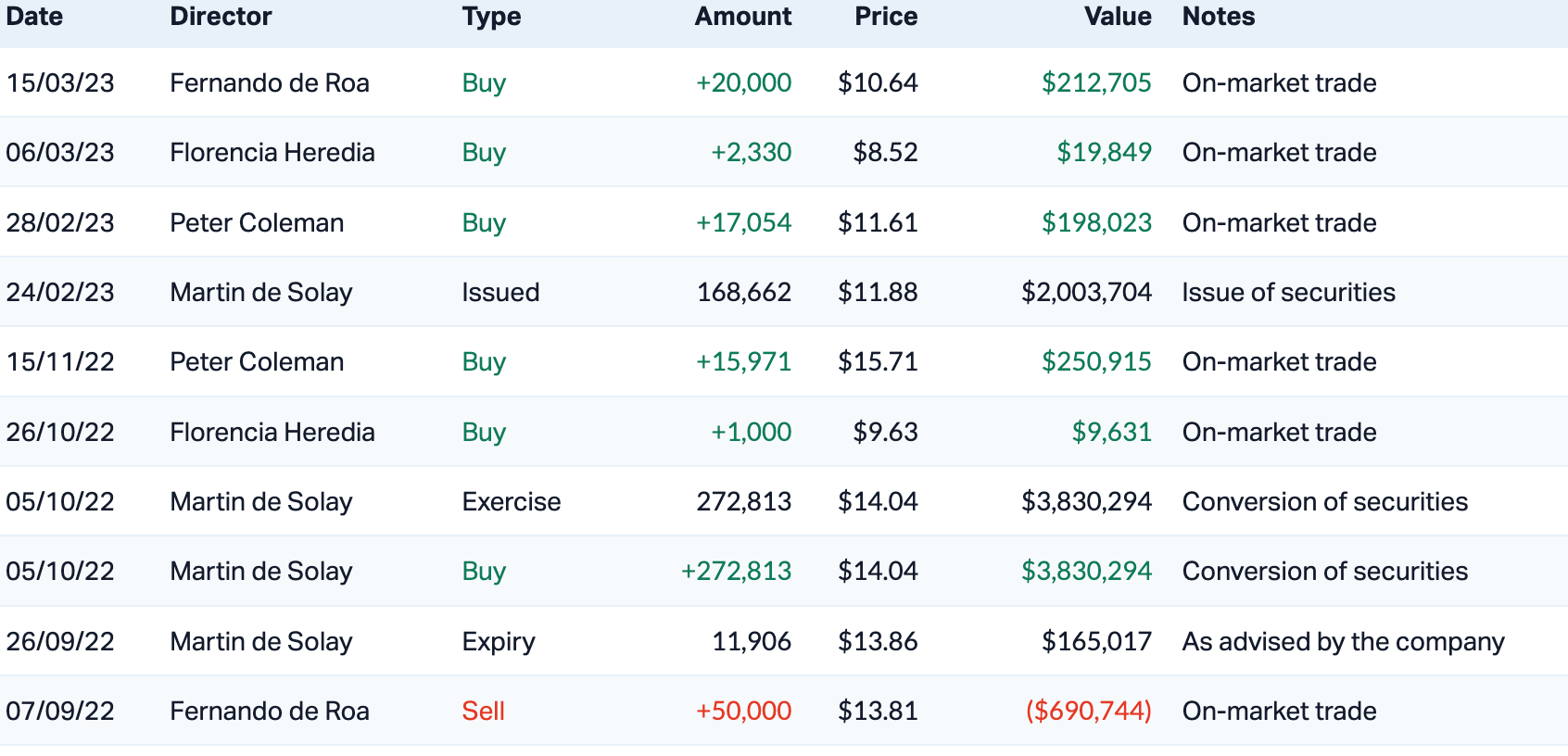
Task: Select Martin de Solay on the 24/02/23 row
Action: pos(260,293)
